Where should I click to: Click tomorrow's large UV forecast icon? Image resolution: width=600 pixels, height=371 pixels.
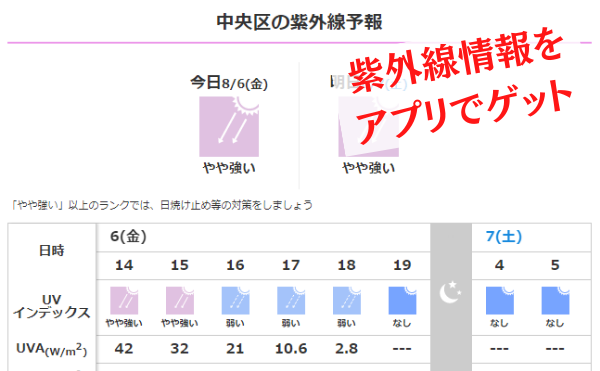[368, 126]
